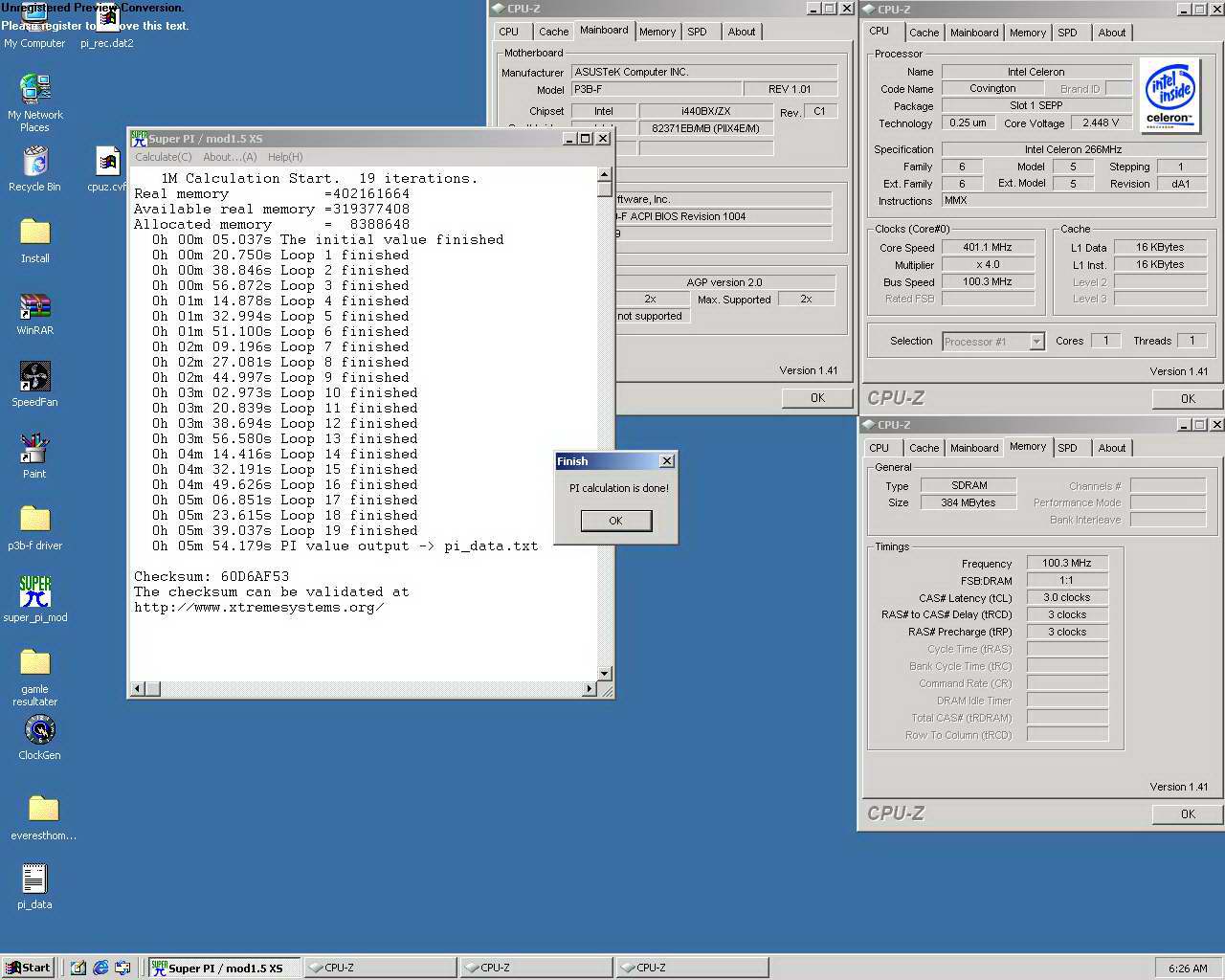This screenshot has height=980, width=1225.
Task: Click the Intel Inside Celeron logo
Action: pos(1169,95)
